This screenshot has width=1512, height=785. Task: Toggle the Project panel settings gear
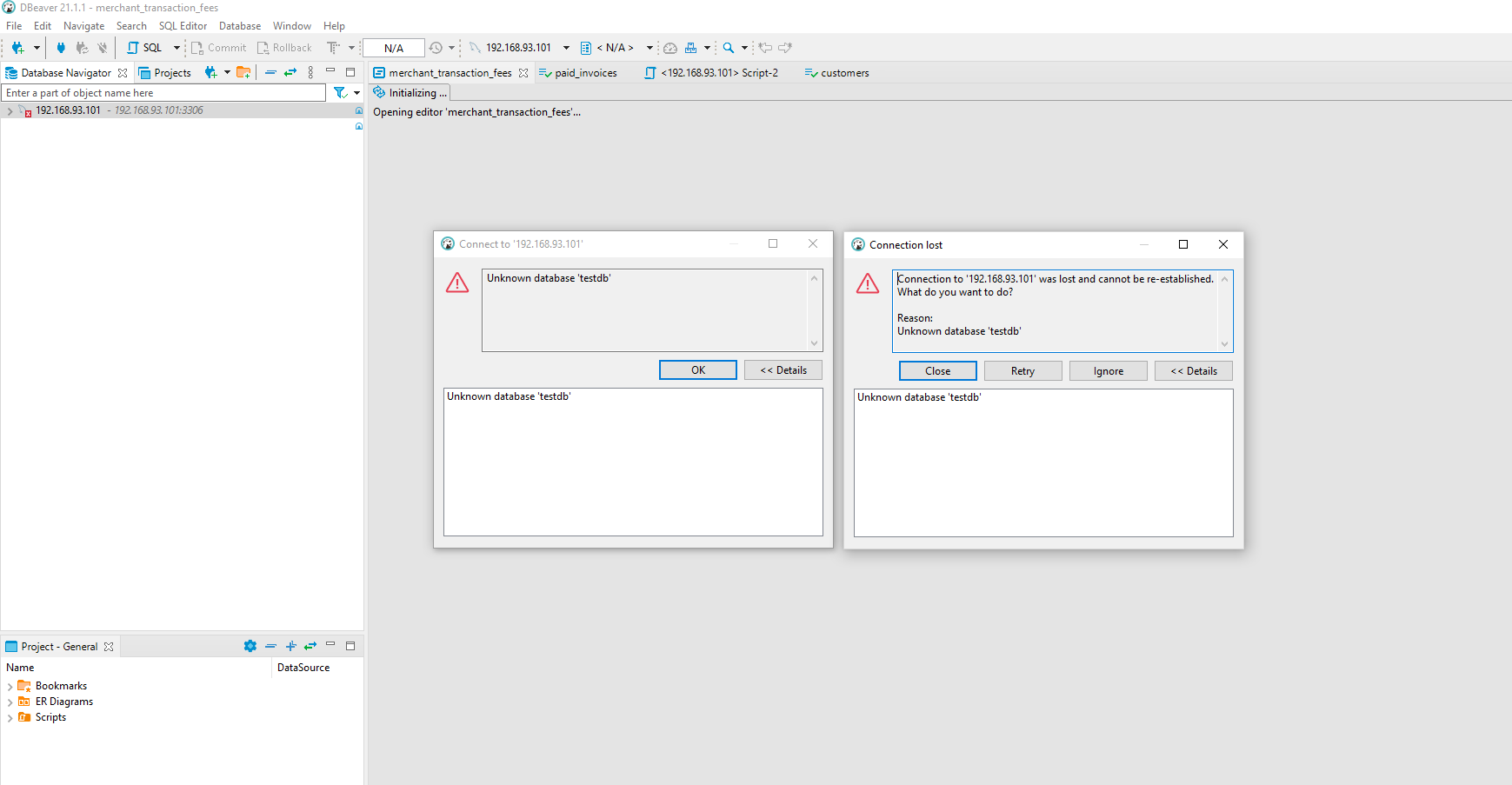tap(250, 646)
